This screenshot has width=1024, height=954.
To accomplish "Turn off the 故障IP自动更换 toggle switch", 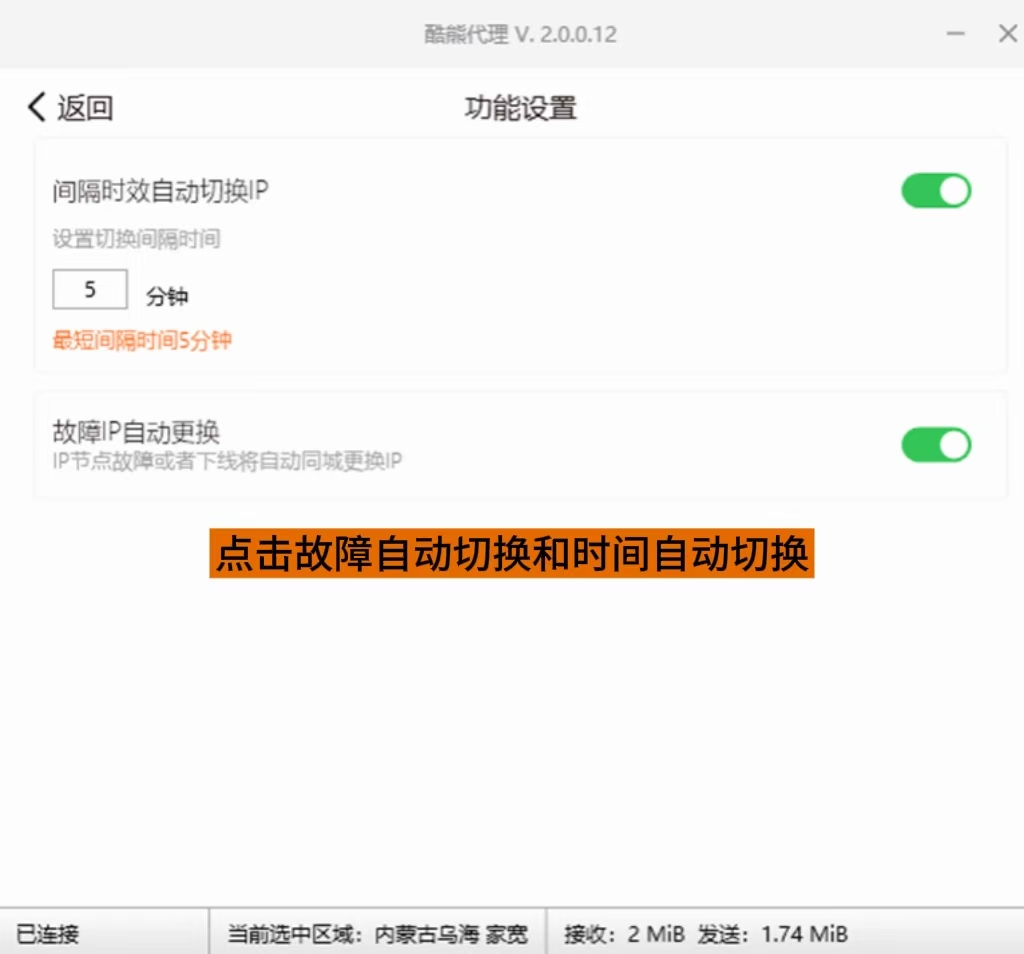I will coord(936,445).
